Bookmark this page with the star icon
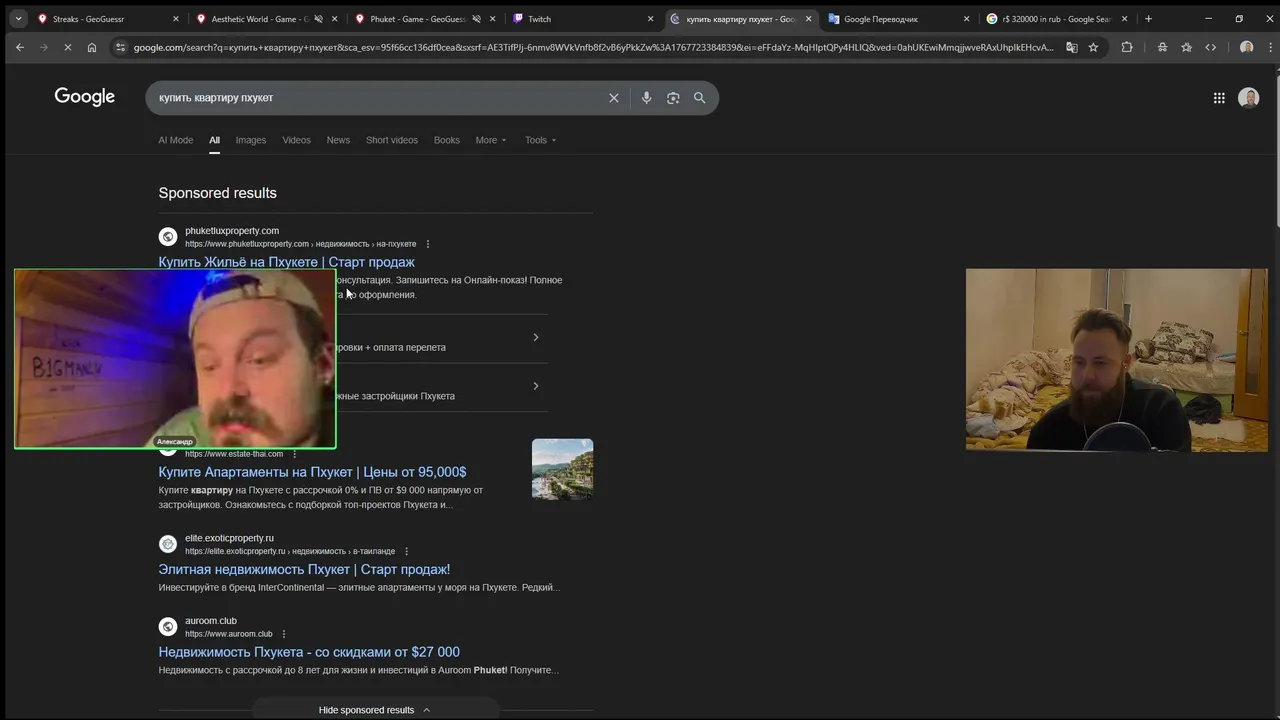Viewport: 1280px width, 720px height. (x=1093, y=47)
